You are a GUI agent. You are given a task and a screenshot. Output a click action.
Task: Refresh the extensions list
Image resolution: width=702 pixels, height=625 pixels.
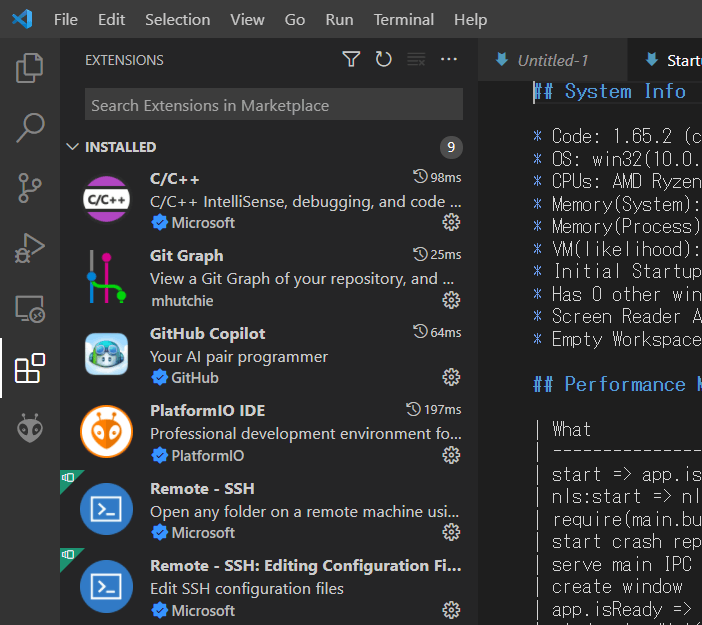(383, 59)
